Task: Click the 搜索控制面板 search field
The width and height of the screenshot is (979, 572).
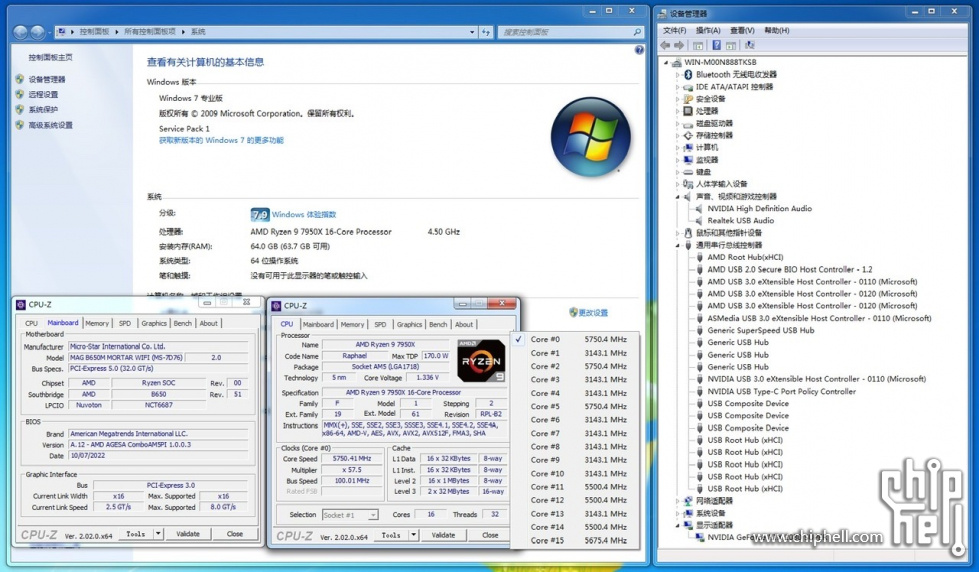Action: click(571, 32)
